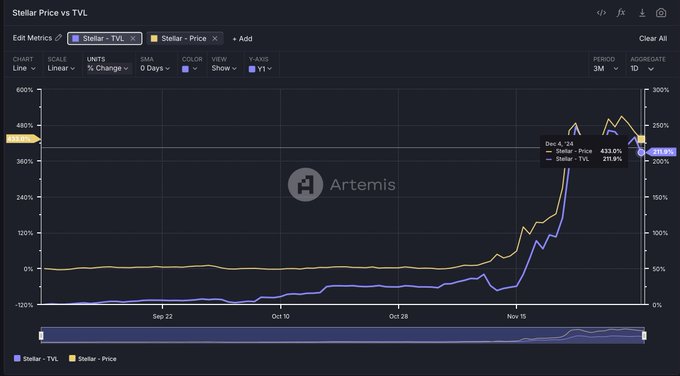Open the Aggregate 1D dropdown
This screenshot has height=376, width=680.
click(x=642, y=69)
